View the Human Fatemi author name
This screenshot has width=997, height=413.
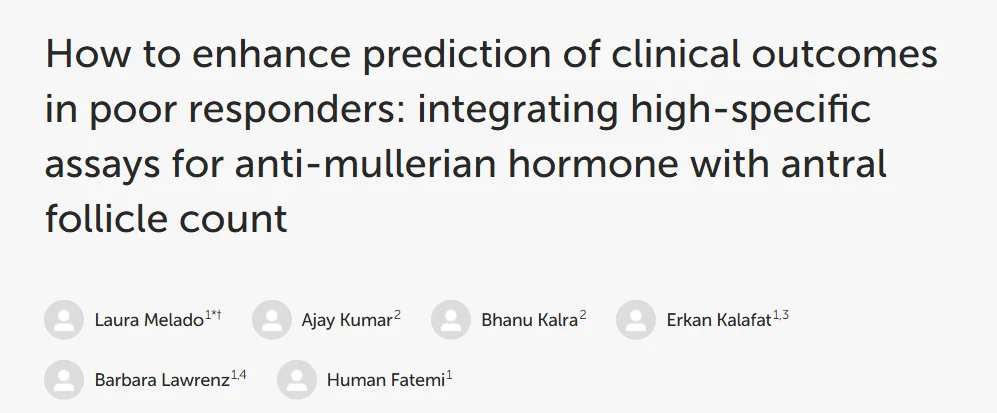[386, 381]
